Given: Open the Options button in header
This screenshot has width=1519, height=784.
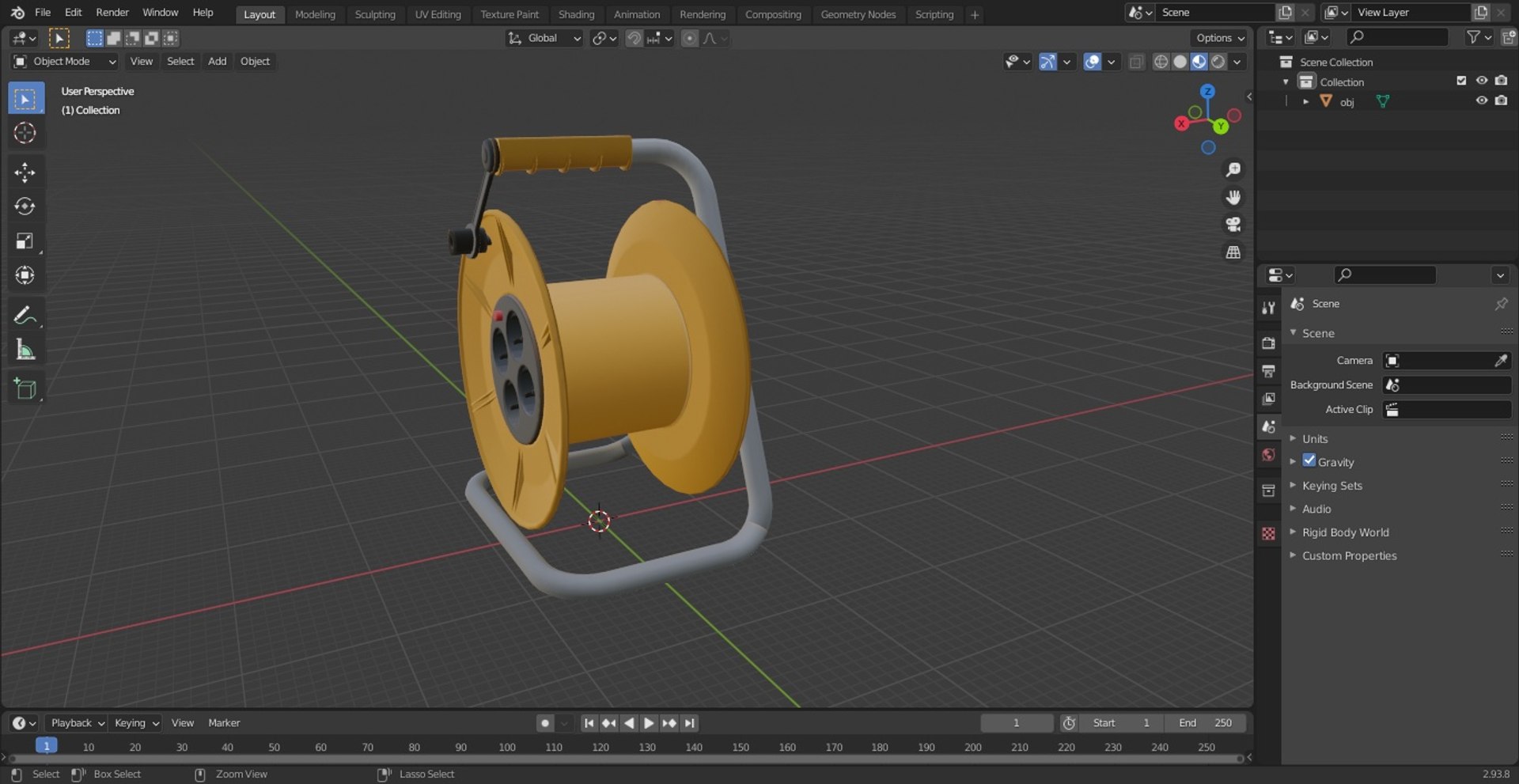Looking at the screenshot, I should 1219,38.
